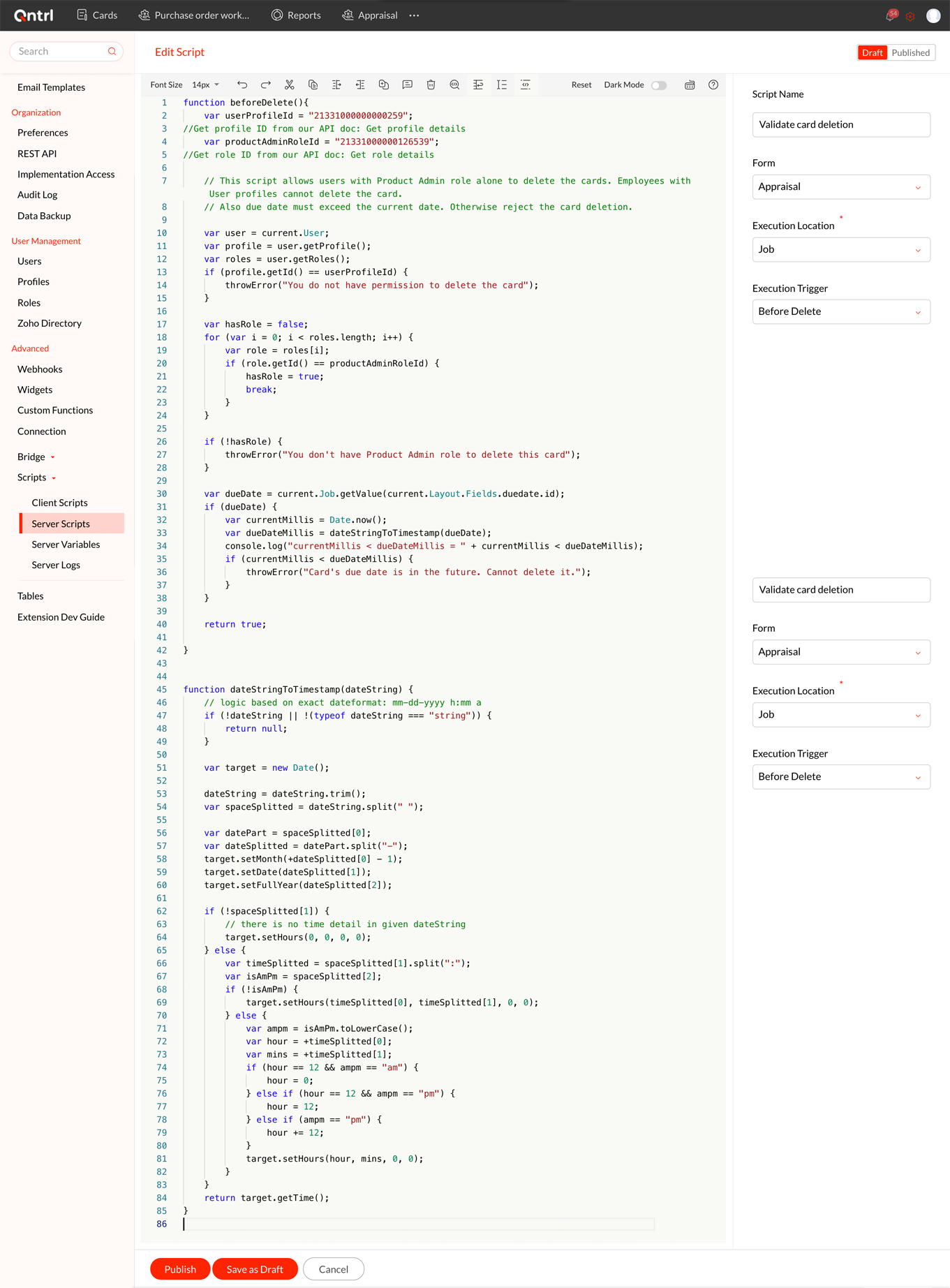Open Server Logs in sidebar
950x1288 pixels.
pyautogui.click(x=56, y=565)
